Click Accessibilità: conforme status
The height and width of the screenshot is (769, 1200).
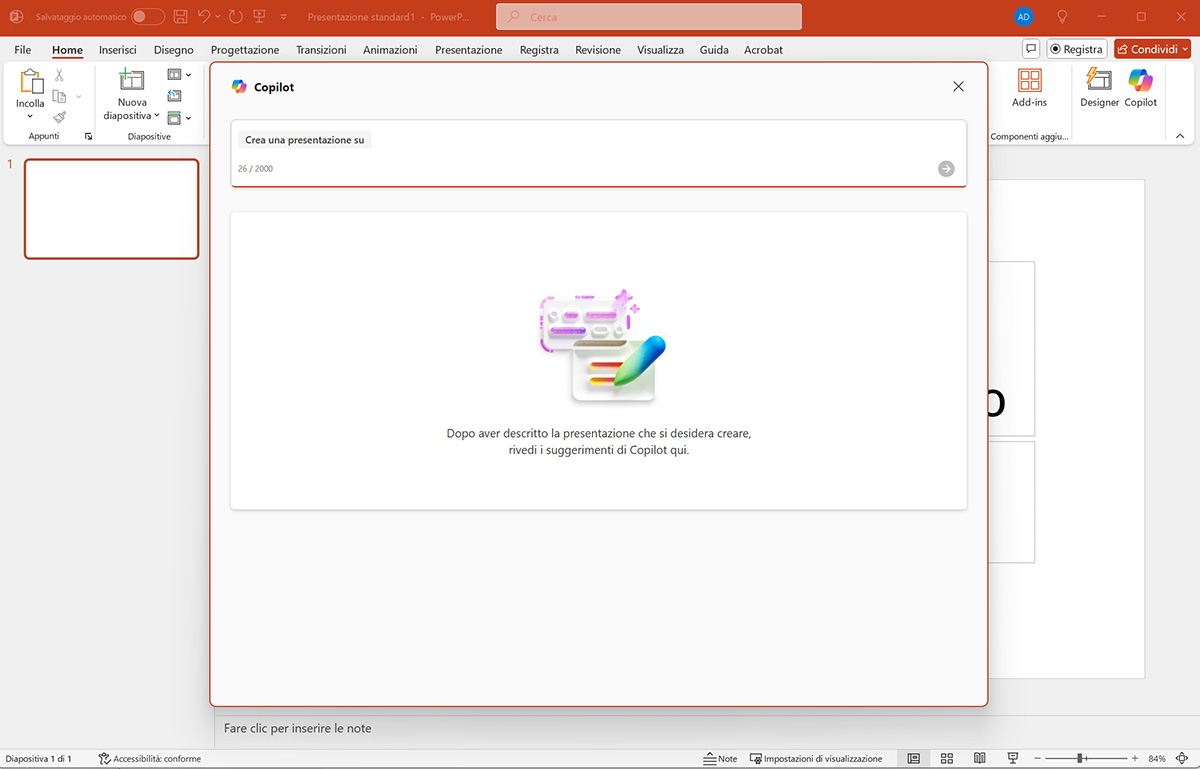click(150, 759)
